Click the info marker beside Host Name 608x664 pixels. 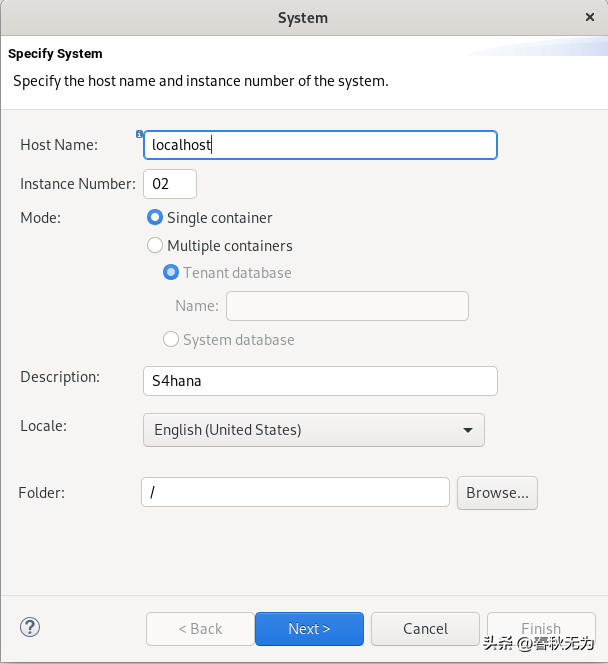click(139, 133)
